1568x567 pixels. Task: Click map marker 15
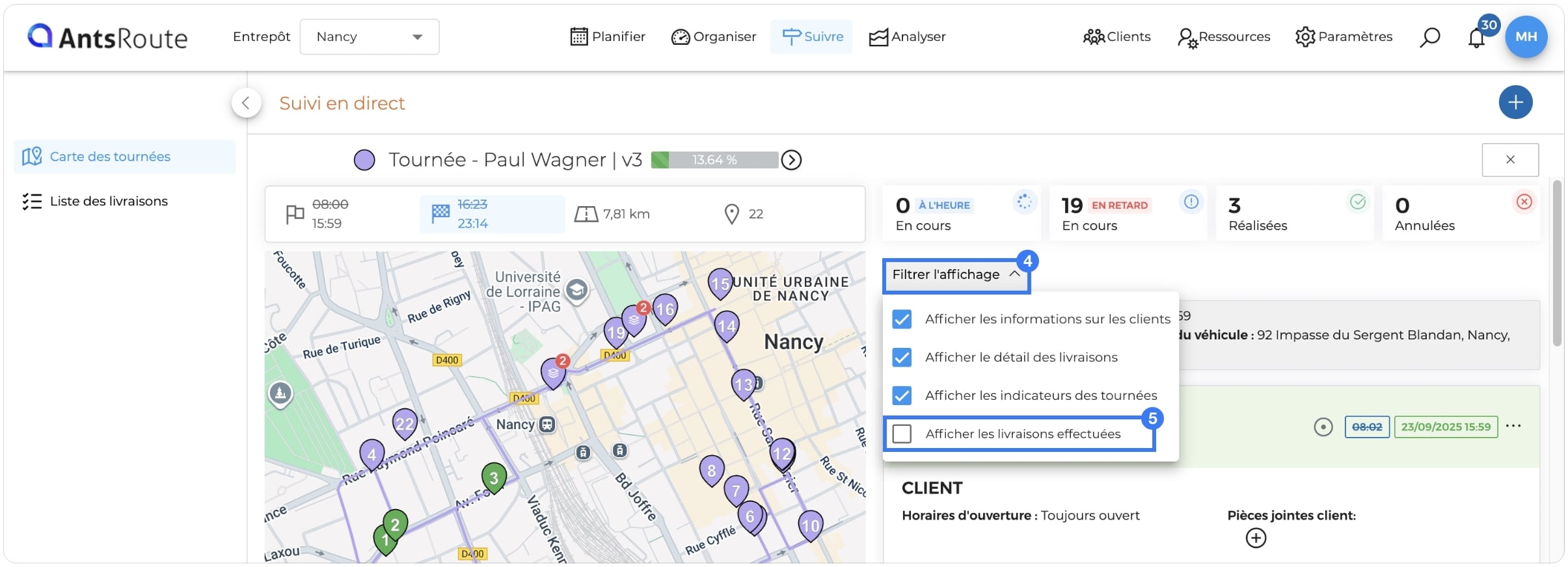[720, 283]
